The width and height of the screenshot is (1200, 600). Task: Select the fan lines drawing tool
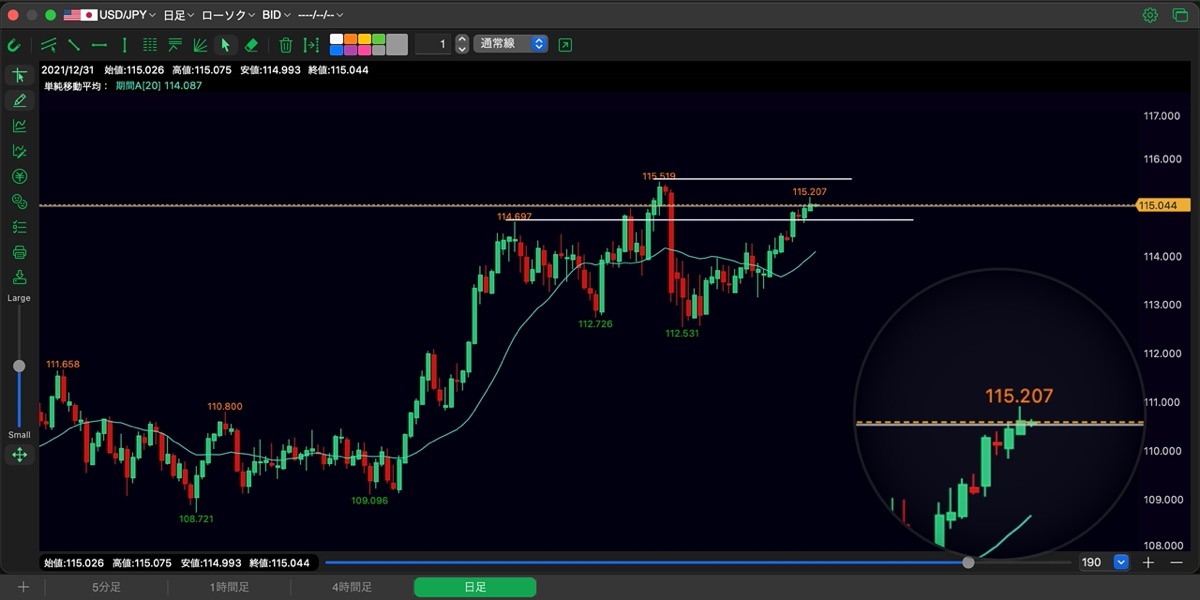pos(200,45)
